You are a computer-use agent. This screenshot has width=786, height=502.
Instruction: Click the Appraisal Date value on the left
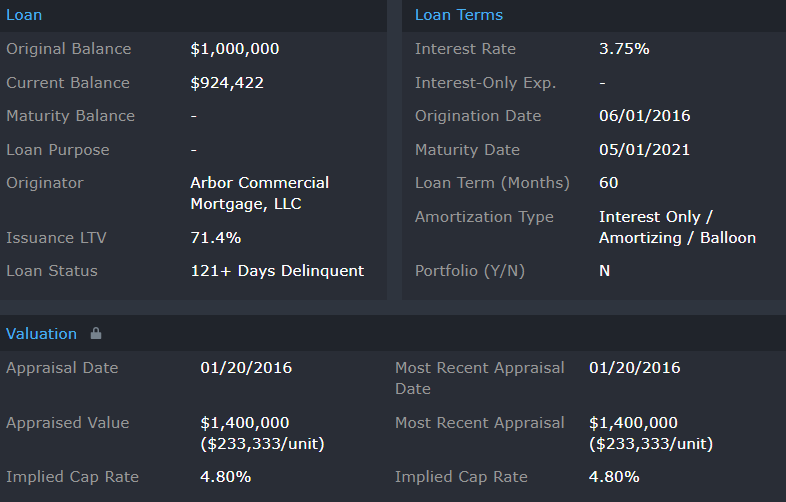(246, 368)
